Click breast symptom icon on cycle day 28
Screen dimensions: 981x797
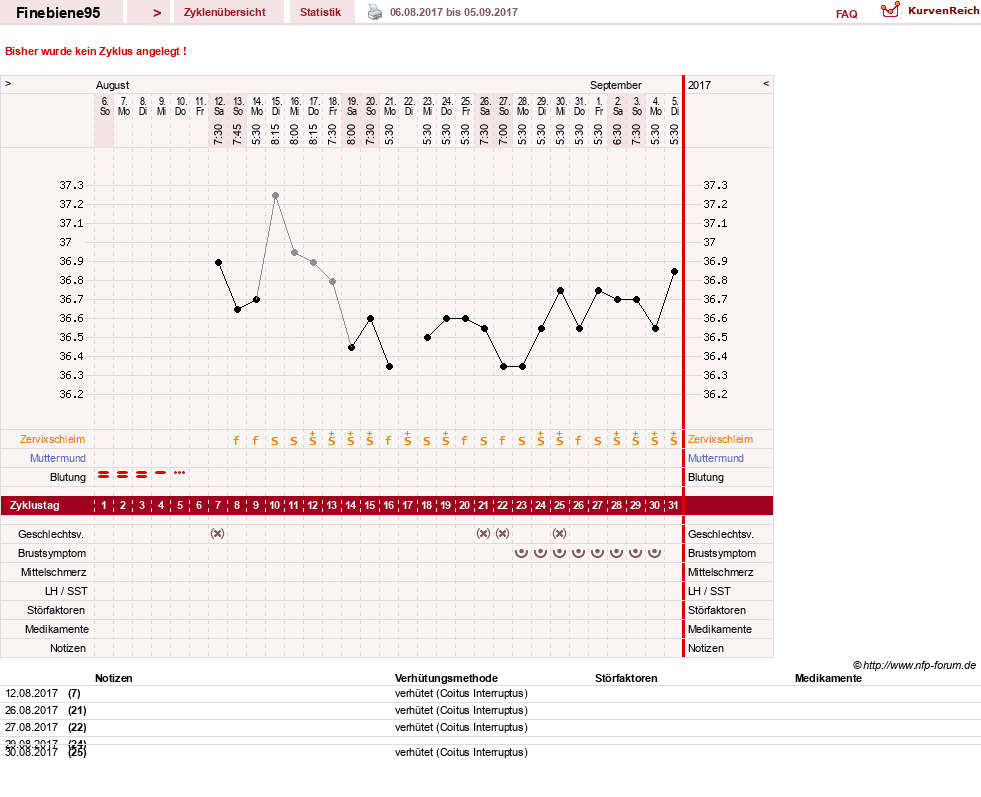click(616, 552)
